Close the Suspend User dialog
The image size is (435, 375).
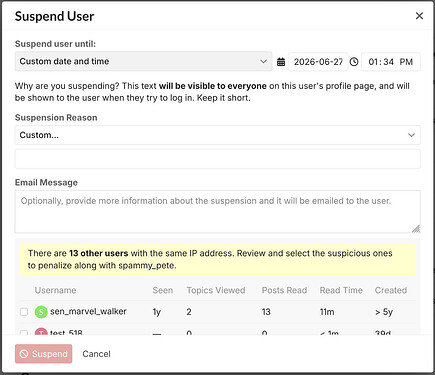pos(419,16)
